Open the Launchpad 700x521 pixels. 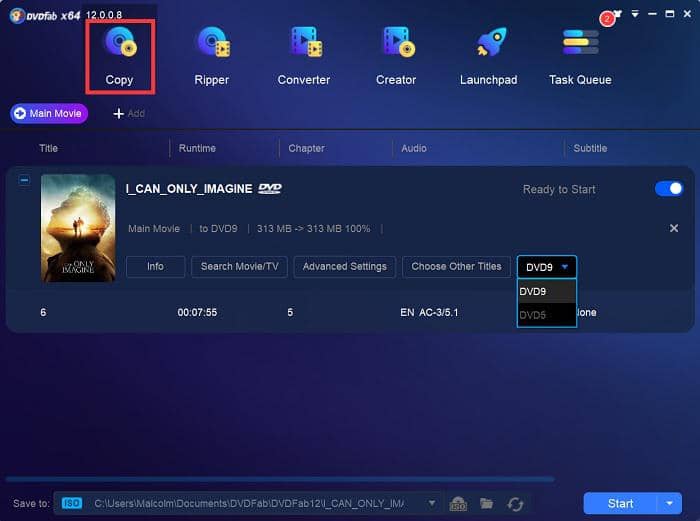pyautogui.click(x=488, y=55)
